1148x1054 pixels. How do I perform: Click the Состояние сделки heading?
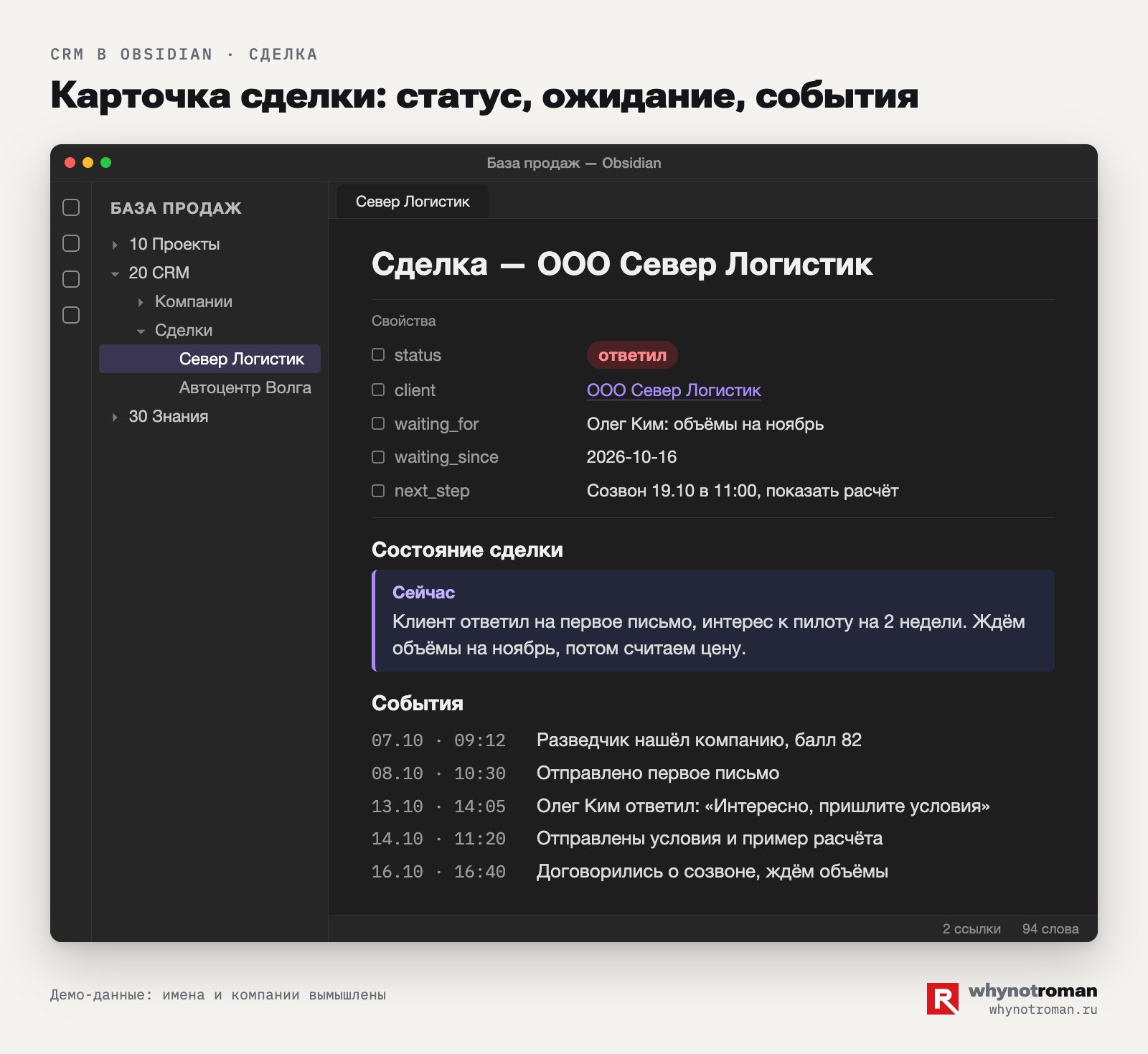(467, 550)
